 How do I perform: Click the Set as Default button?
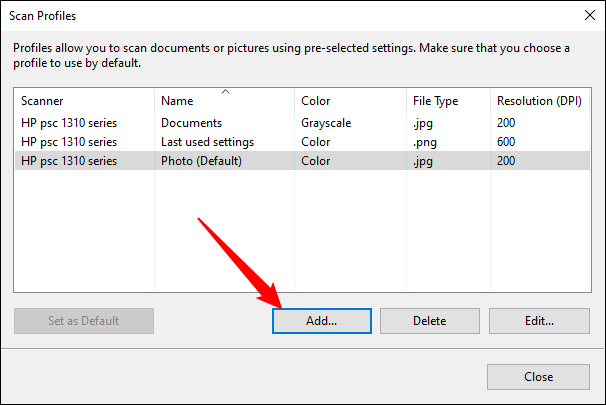84,321
